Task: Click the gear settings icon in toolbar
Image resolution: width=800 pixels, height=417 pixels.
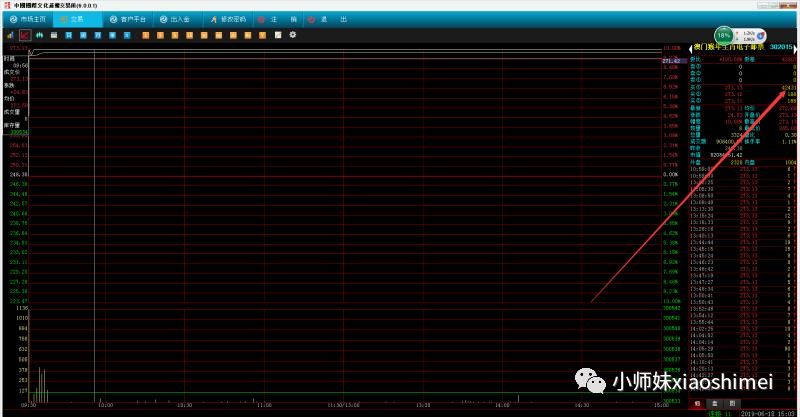Action: (x=293, y=36)
